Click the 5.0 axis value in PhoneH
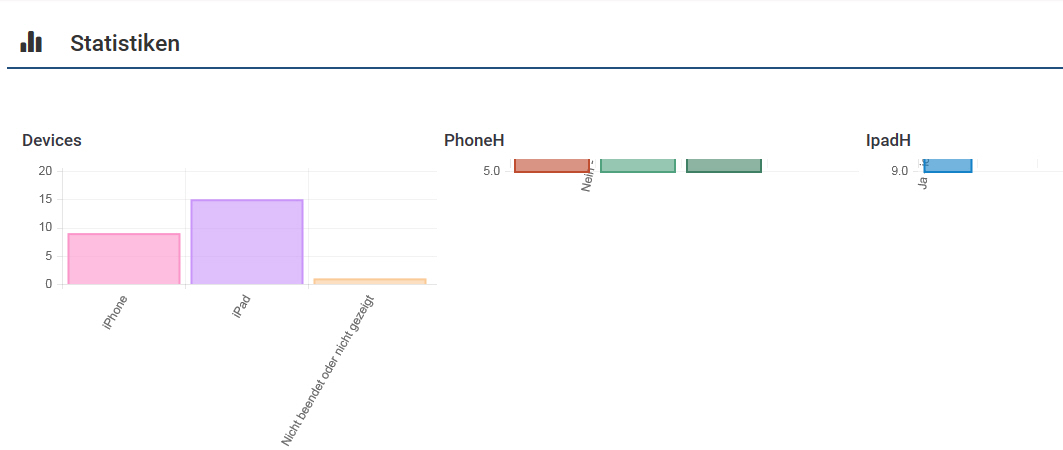The image size is (1063, 450). pyautogui.click(x=491, y=171)
